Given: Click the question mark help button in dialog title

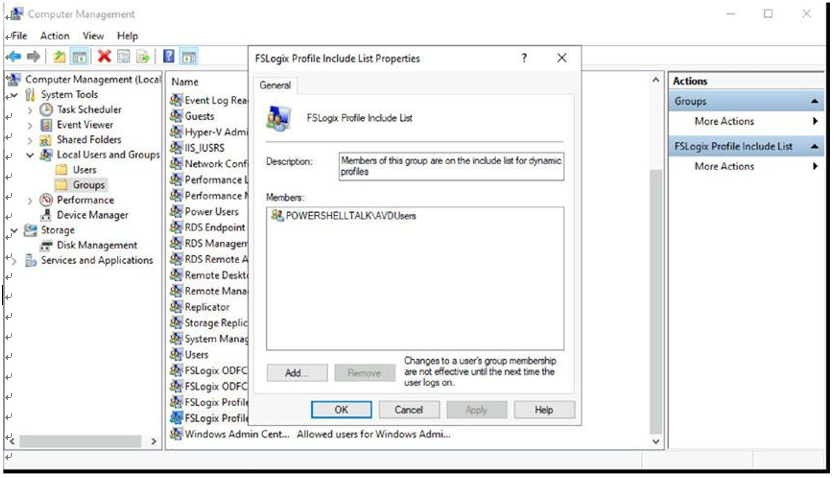Looking at the screenshot, I should click(x=524, y=58).
